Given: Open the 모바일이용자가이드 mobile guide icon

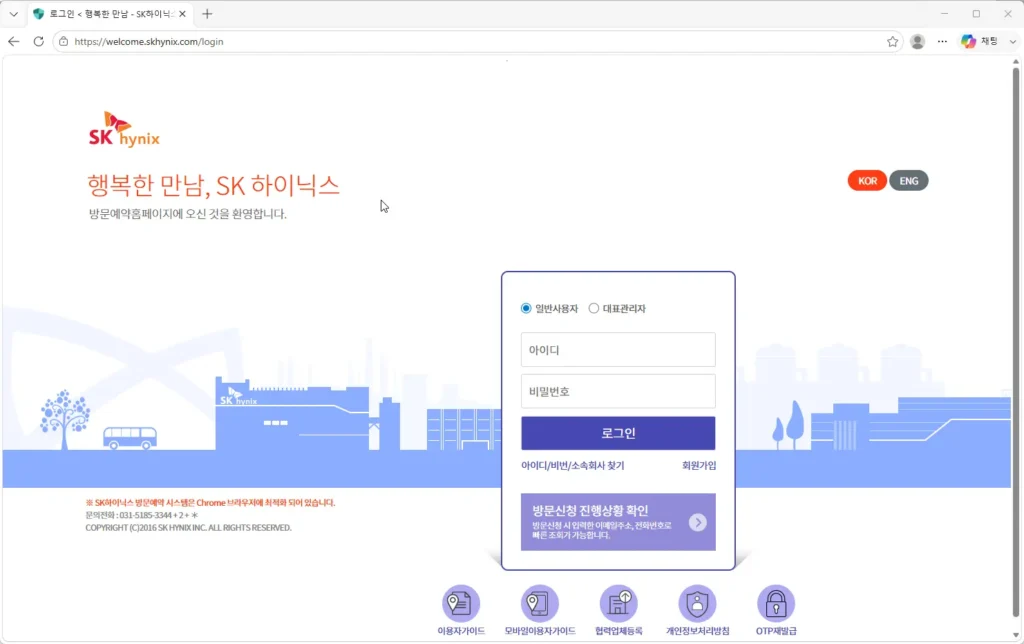Looking at the screenshot, I should (539, 604).
